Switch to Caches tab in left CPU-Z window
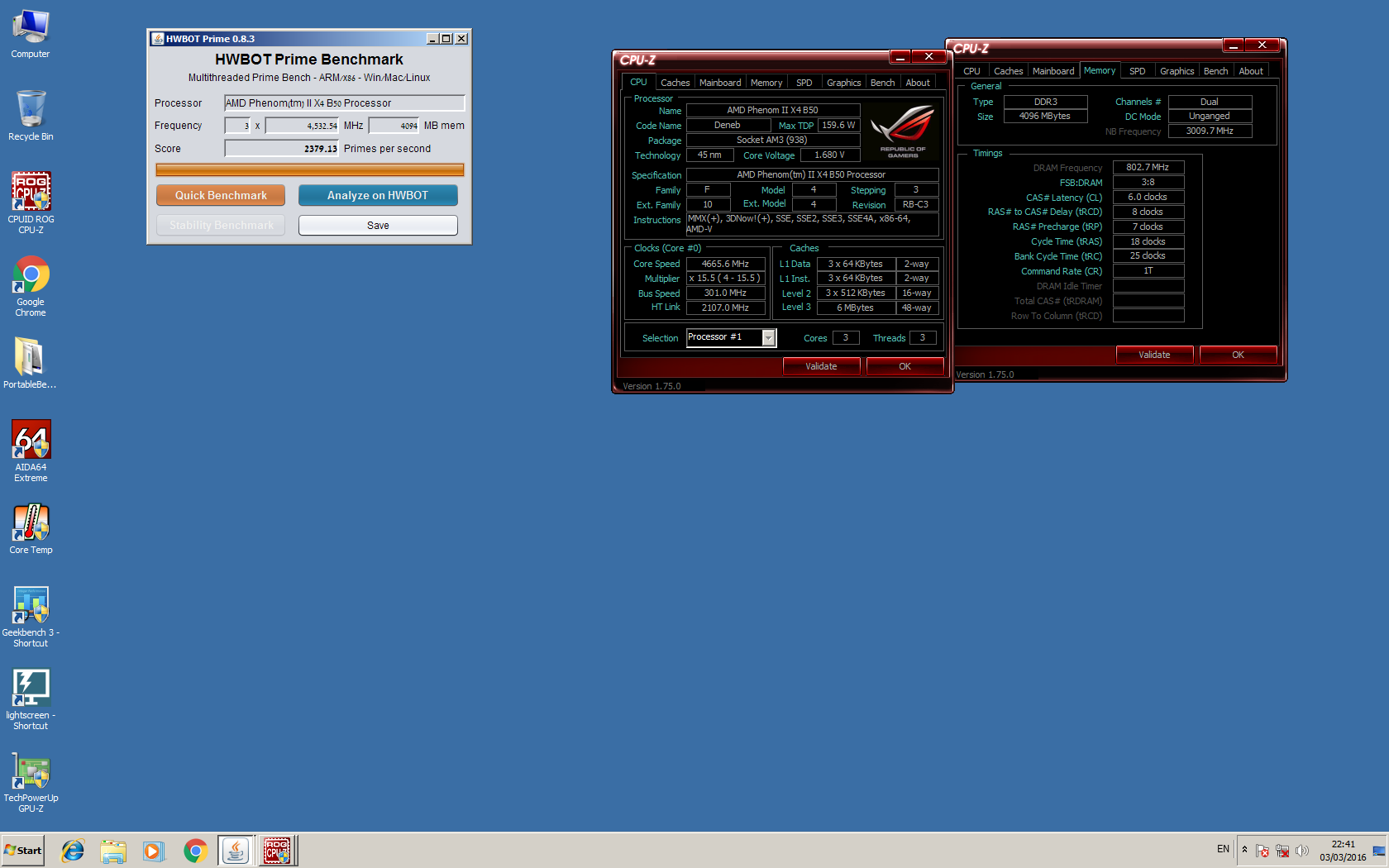The width and height of the screenshot is (1389, 868). pyautogui.click(x=675, y=83)
